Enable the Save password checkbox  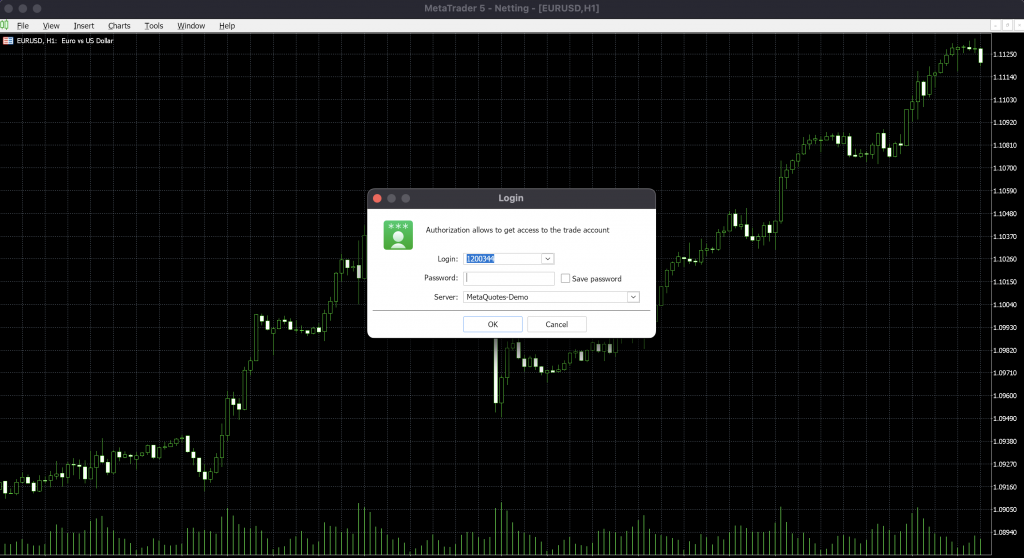[x=566, y=279]
